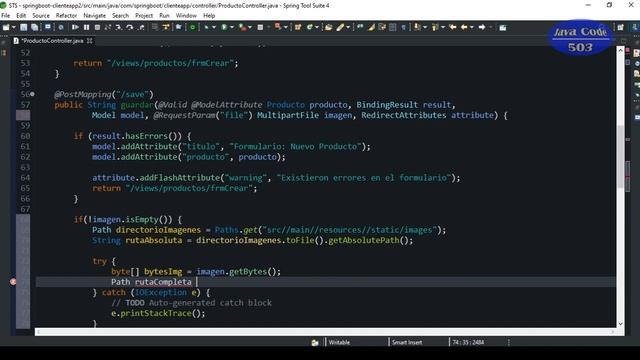Image resolution: width=640 pixels, height=360 pixels.
Task: Click the Forward navigation arrow
Action: click(482, 27)
